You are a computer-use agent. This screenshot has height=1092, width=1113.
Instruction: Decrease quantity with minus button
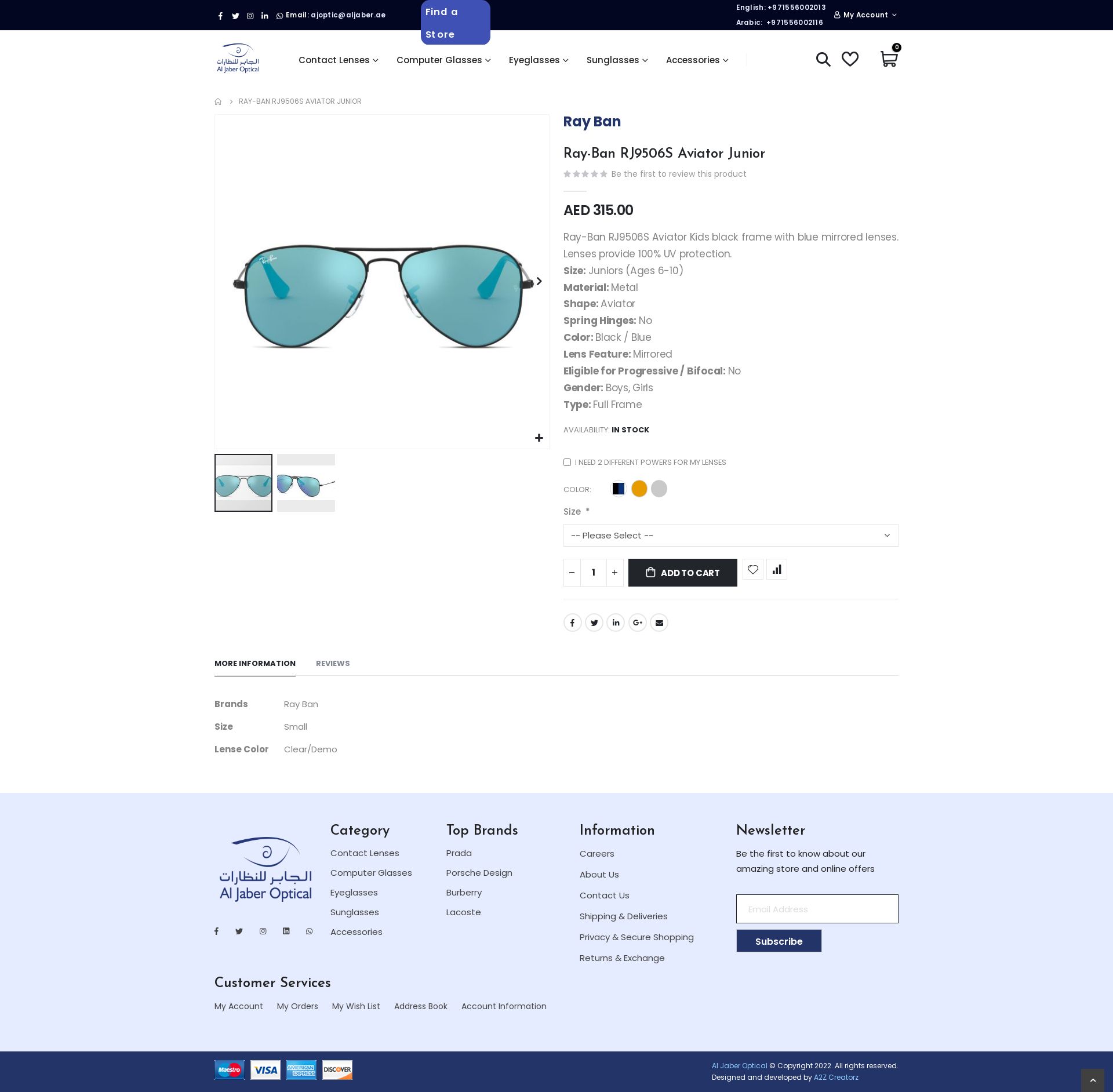click(x=572, y=573)
